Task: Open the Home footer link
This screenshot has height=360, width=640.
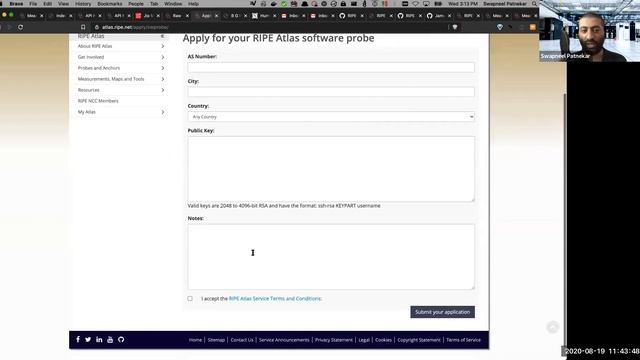Action: [195, 340]
